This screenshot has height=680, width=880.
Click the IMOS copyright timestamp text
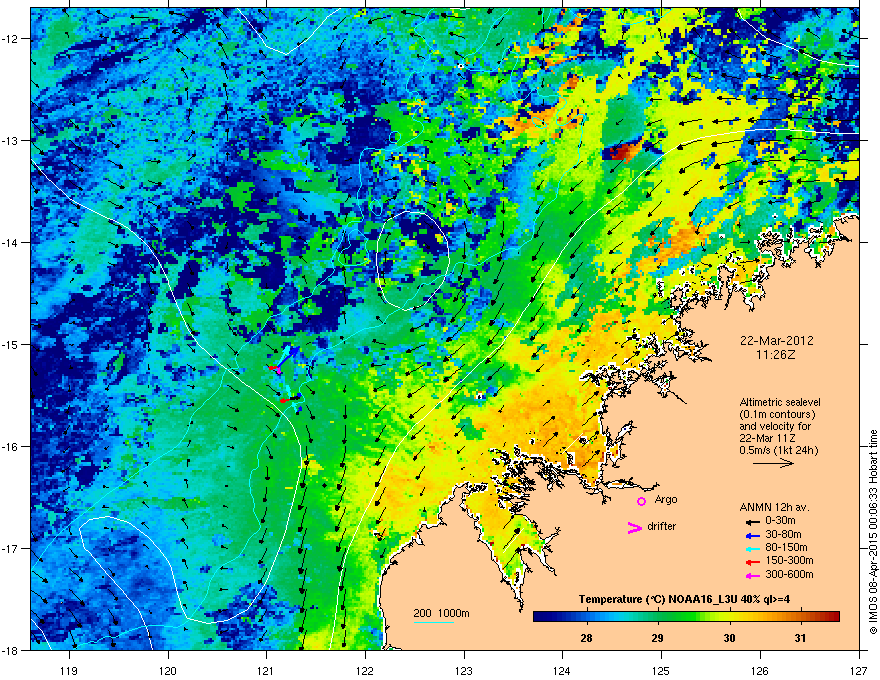click(873, 532)
